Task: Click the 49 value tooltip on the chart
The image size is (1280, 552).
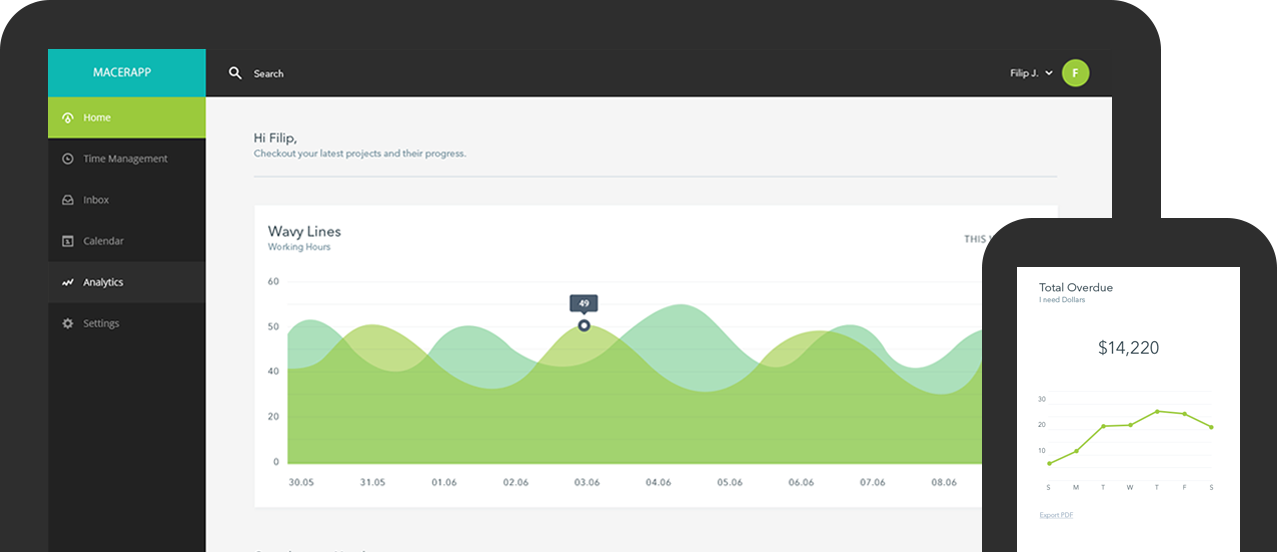Action: click(x=584, y=303)
